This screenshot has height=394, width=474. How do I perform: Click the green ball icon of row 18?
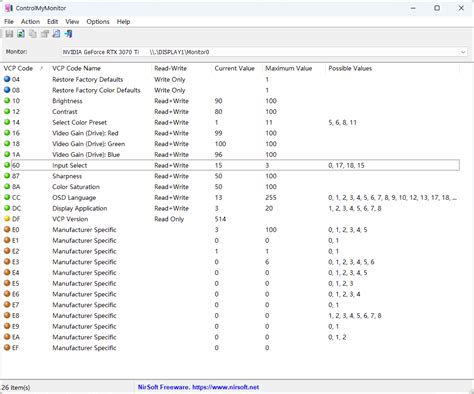tap(7, 143)
